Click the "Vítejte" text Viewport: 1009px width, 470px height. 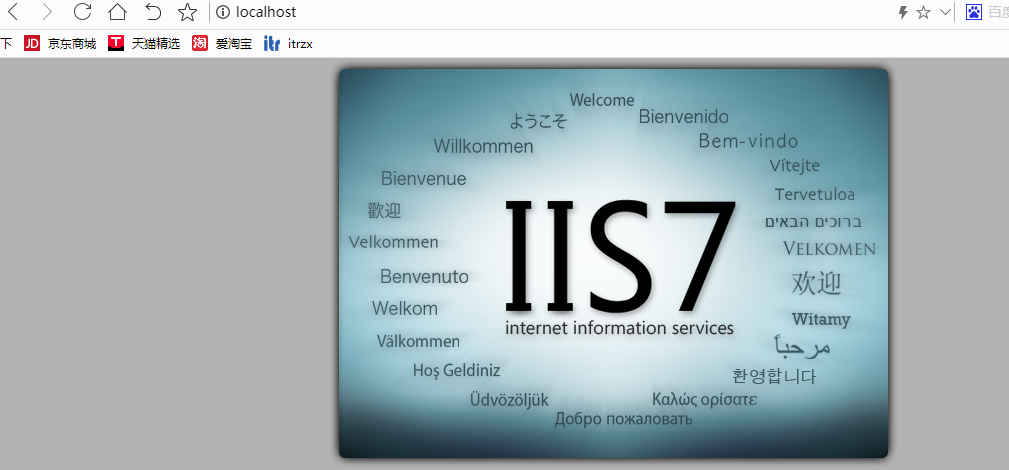pos(795,165)
